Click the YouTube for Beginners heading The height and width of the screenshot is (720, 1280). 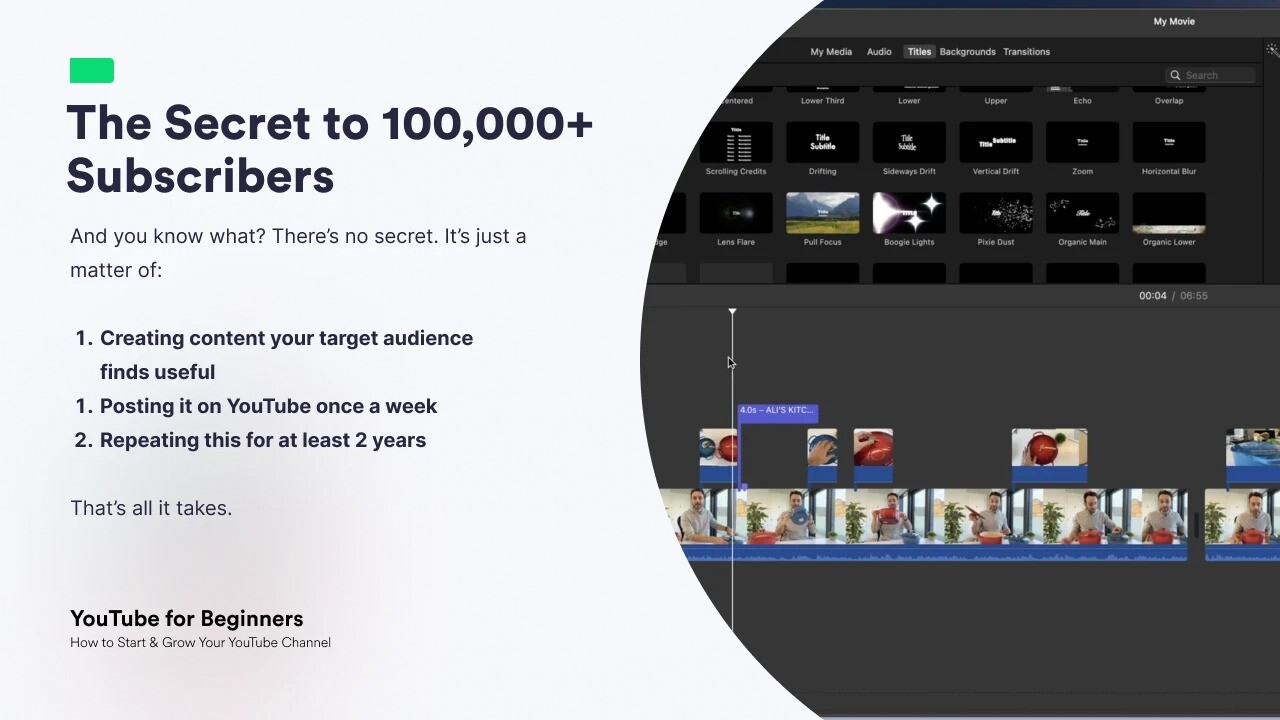pyautogui.click(x=186, y=619)
